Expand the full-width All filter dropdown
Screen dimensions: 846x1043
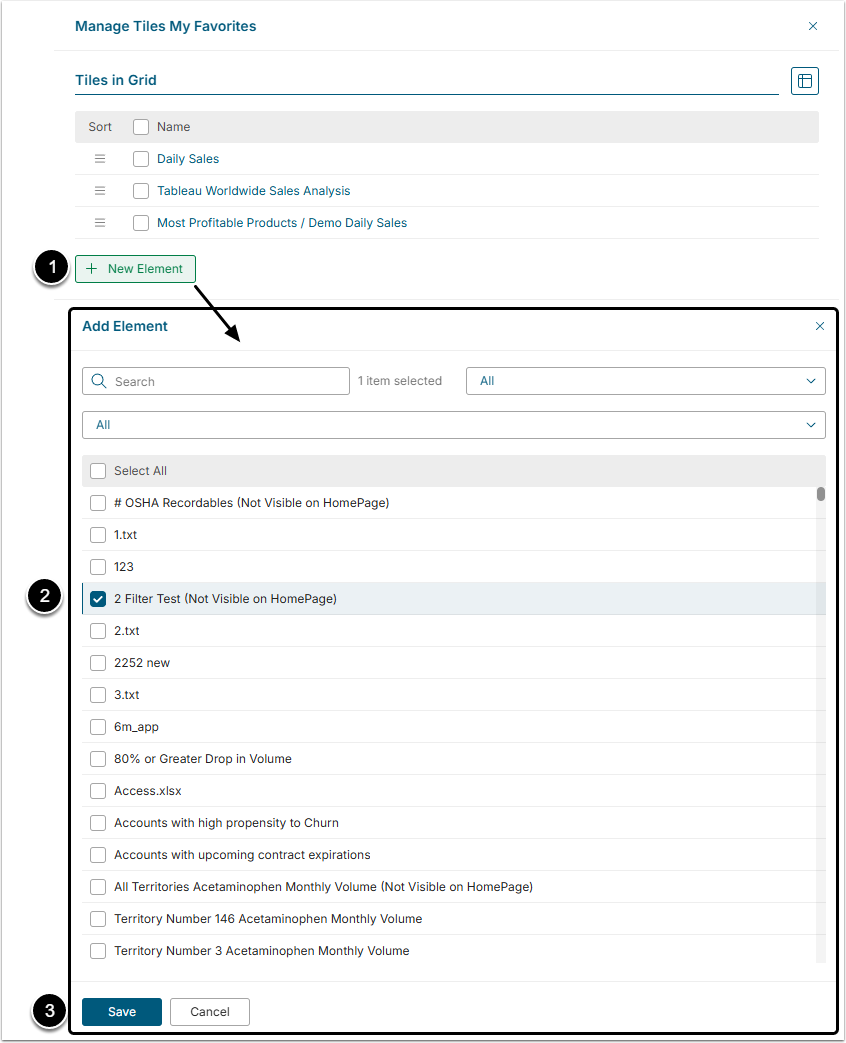(453, 425)
